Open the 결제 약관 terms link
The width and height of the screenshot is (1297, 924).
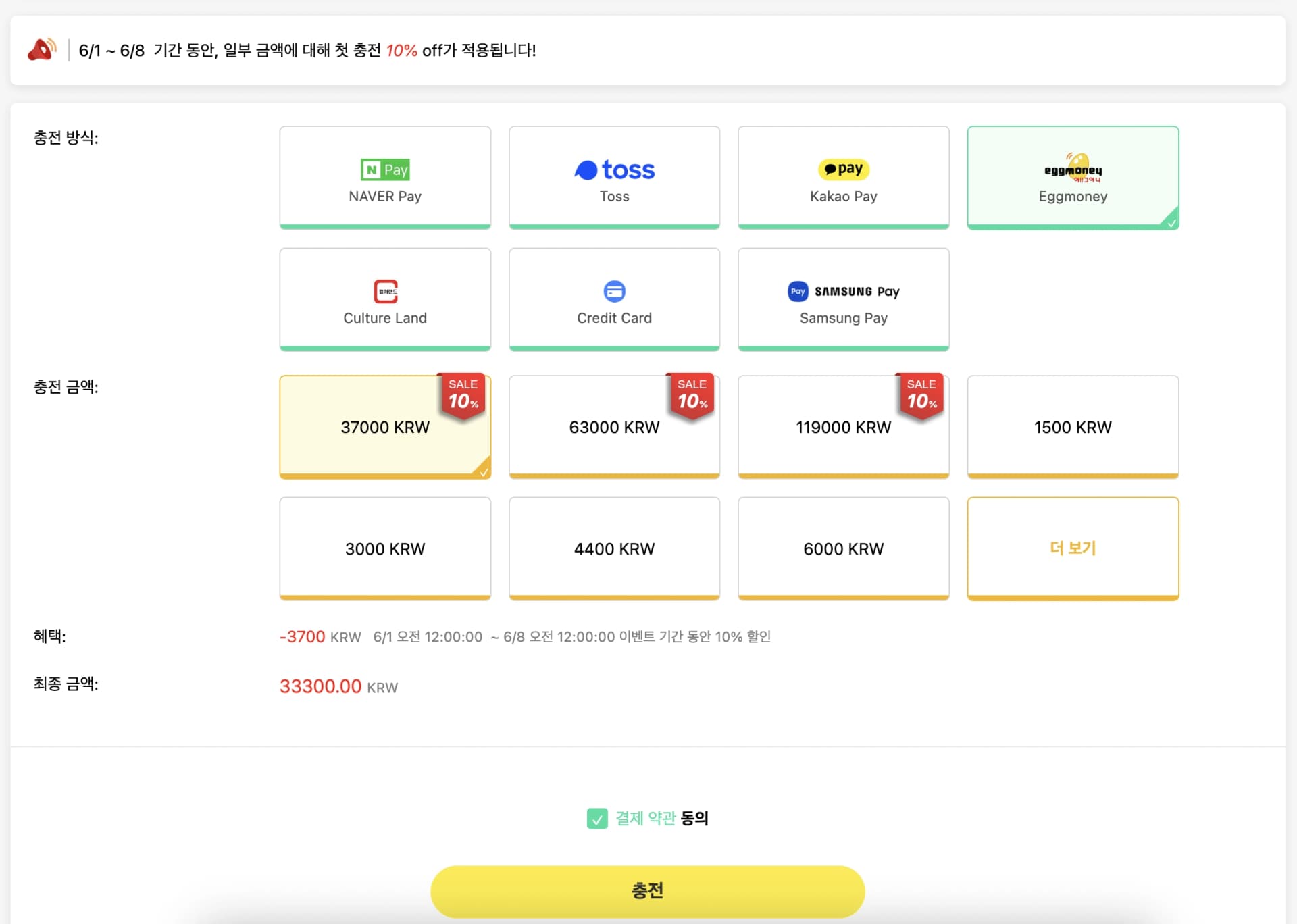(645, 818)
